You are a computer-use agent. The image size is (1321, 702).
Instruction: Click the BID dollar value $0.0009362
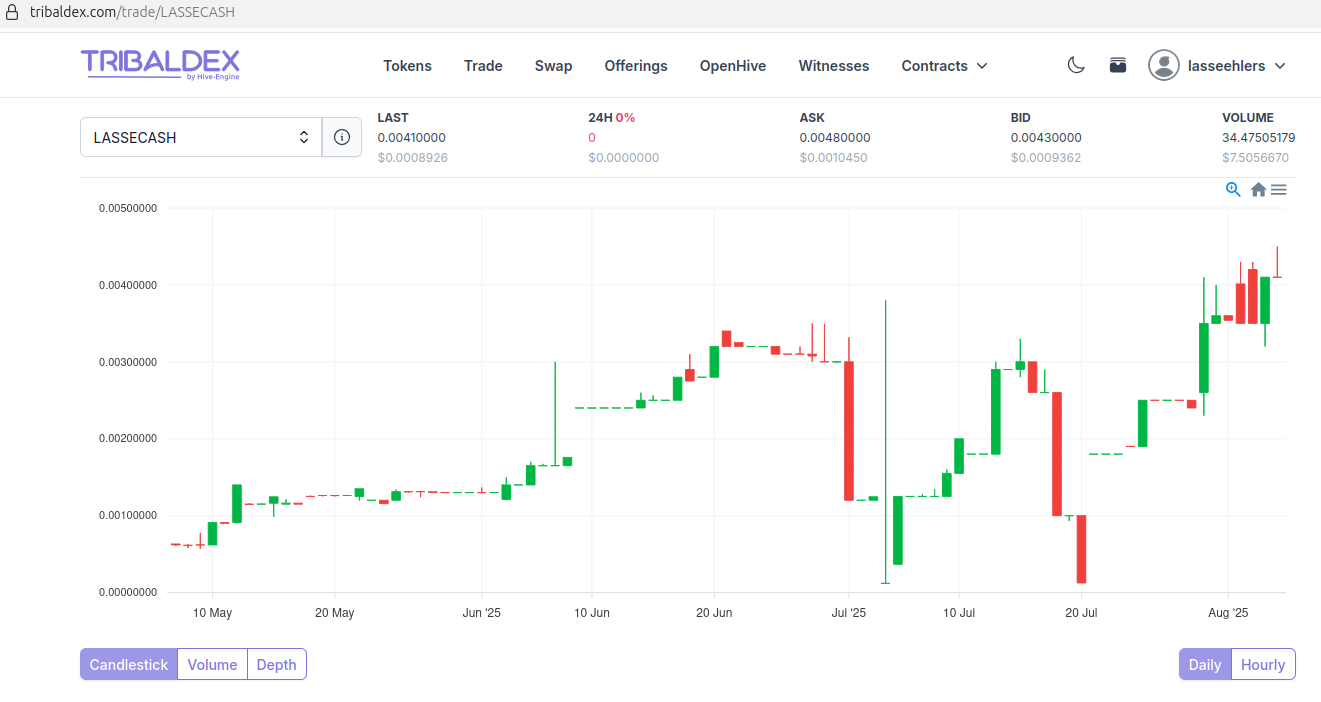coord(1046,158)
